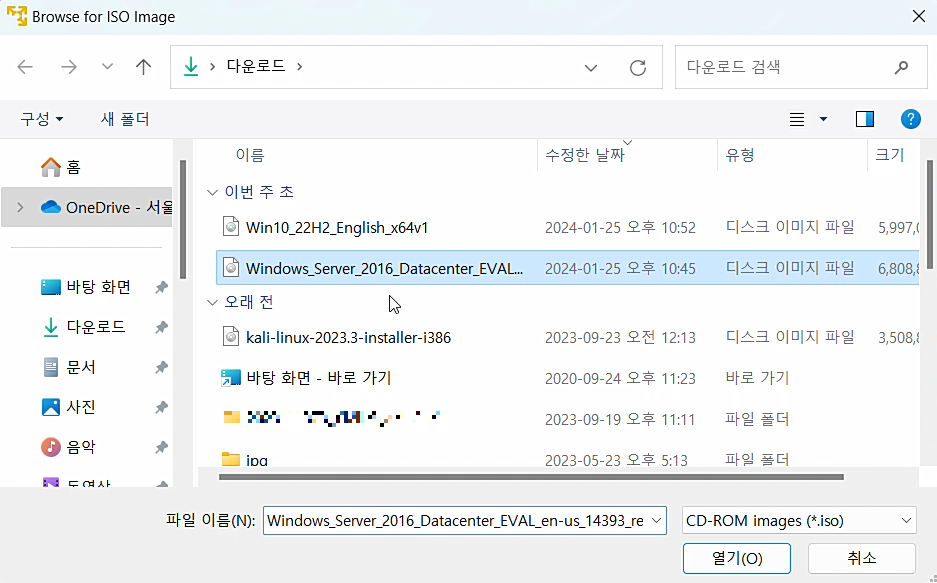
Task: Open the 구성 menu
Action: pyautogui.click(x=42, y=119)
